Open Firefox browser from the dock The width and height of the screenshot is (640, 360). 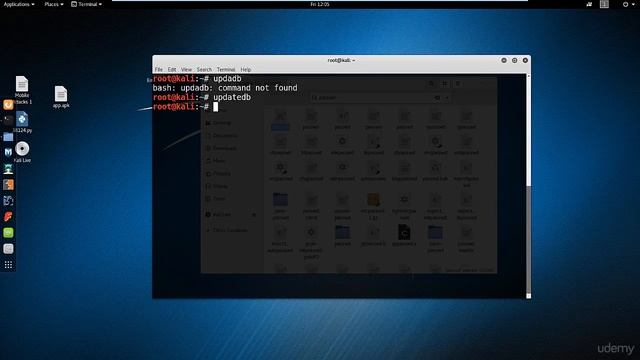point(8,105)
